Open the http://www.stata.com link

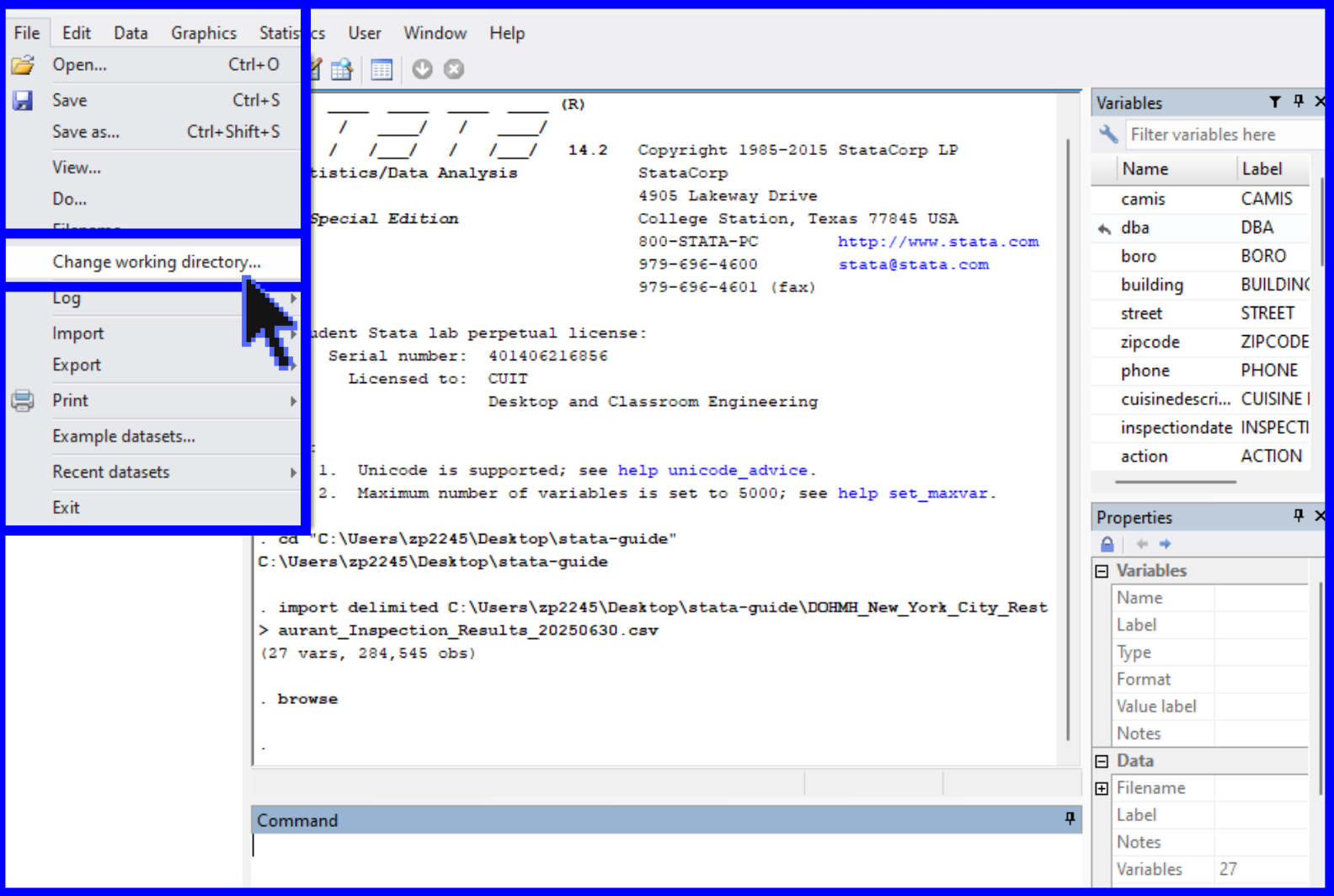[x=938, y=242]
